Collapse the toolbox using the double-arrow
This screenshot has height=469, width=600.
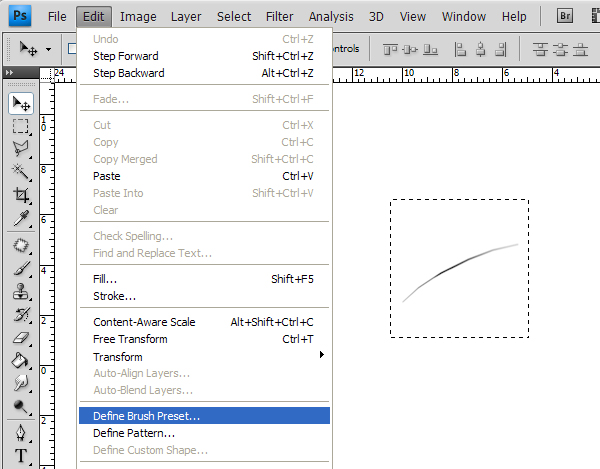[10, 73]
